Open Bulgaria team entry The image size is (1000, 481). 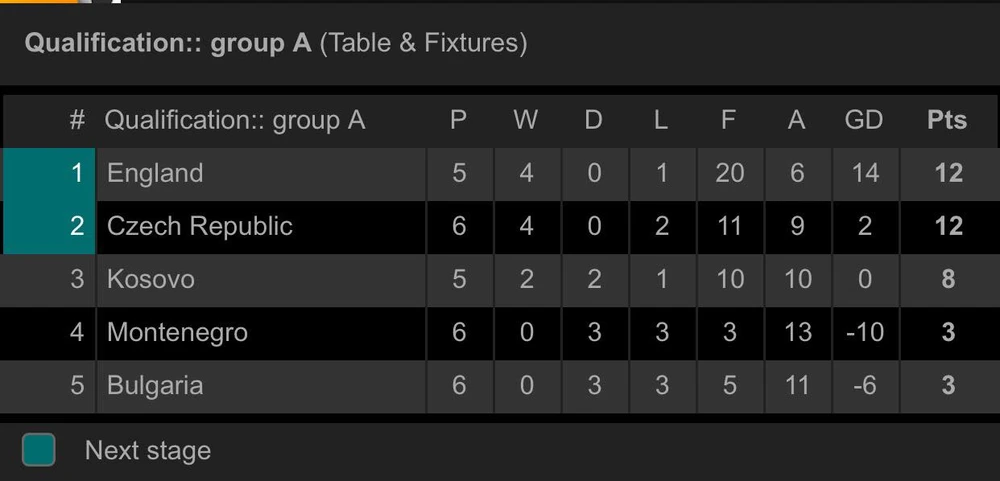click(155, 385)
